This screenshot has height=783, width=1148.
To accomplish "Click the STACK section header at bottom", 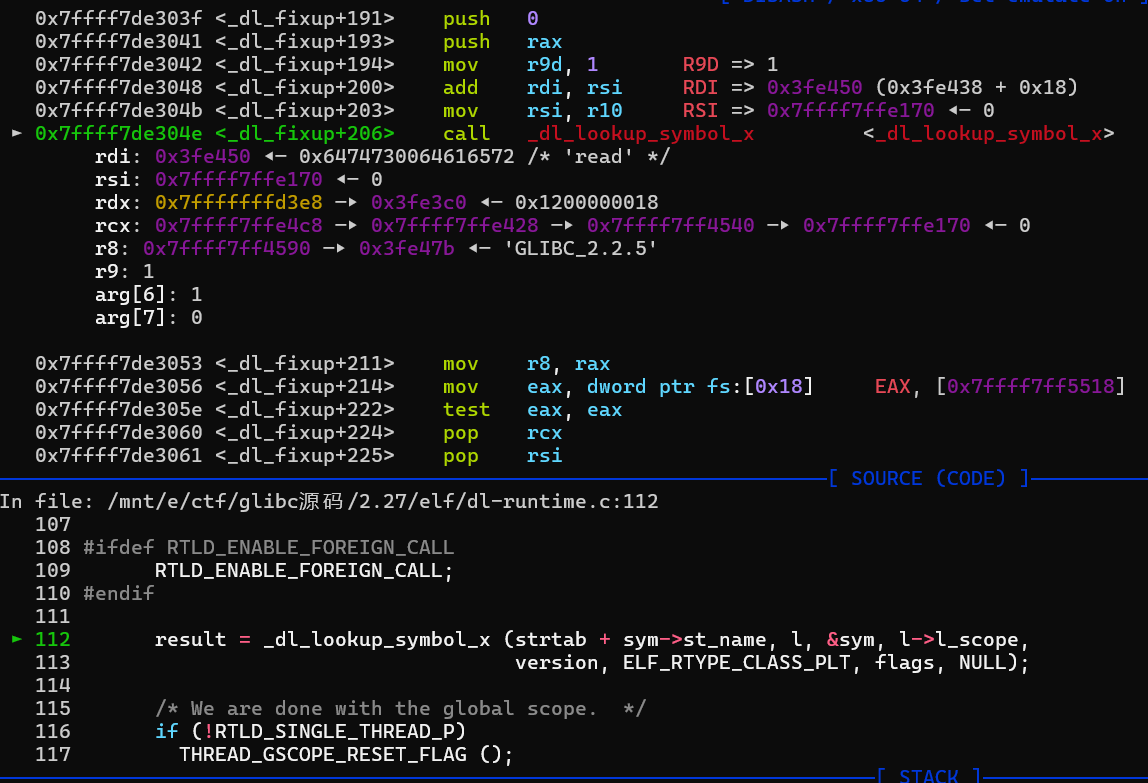I will [x=929, y=775].
